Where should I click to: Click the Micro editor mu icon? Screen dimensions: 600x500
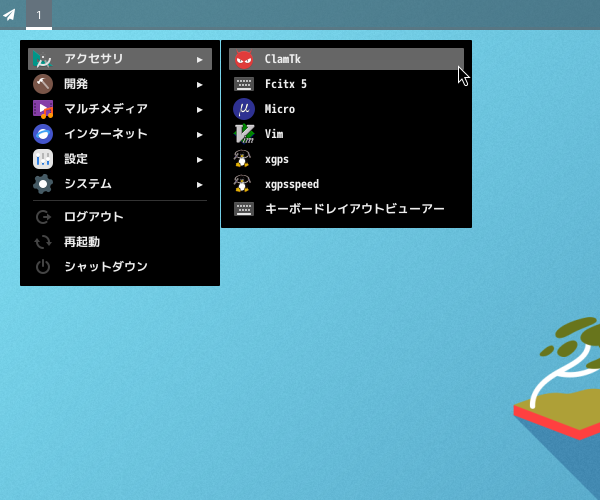[x=244, y=109]
